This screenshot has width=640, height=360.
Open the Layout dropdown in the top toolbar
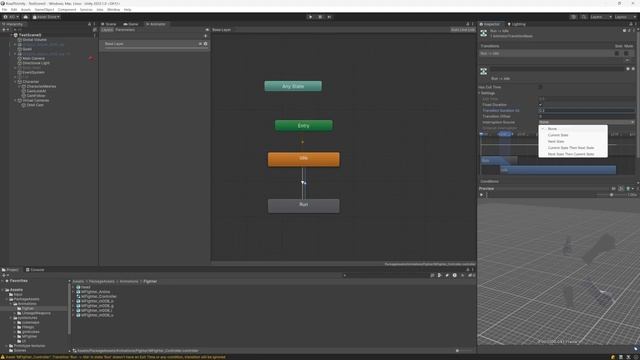point(625,17)
